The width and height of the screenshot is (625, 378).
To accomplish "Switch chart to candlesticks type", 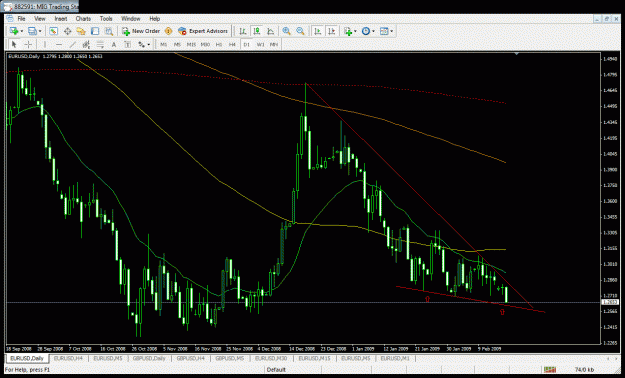I will click(257, 31).
